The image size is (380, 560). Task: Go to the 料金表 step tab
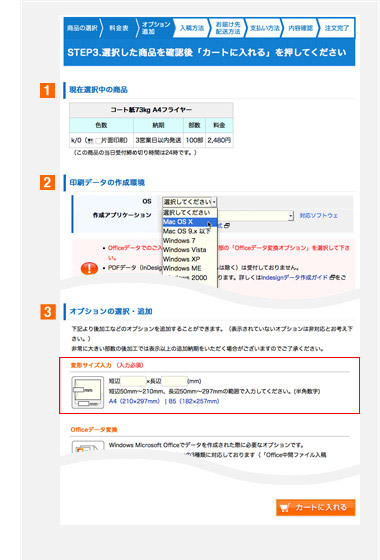[x=119, y=28]
